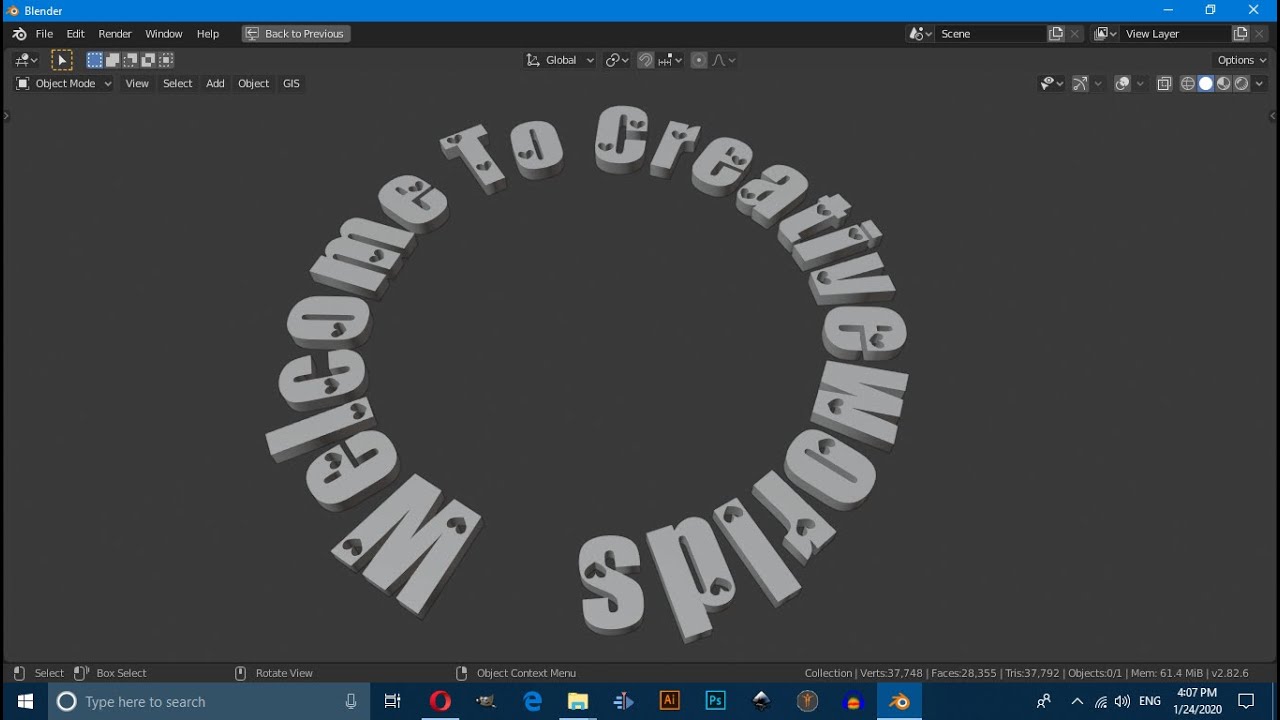1280x720 pixels.
Task: Toggle viewport gizmos display
Action: (1080, 84)
